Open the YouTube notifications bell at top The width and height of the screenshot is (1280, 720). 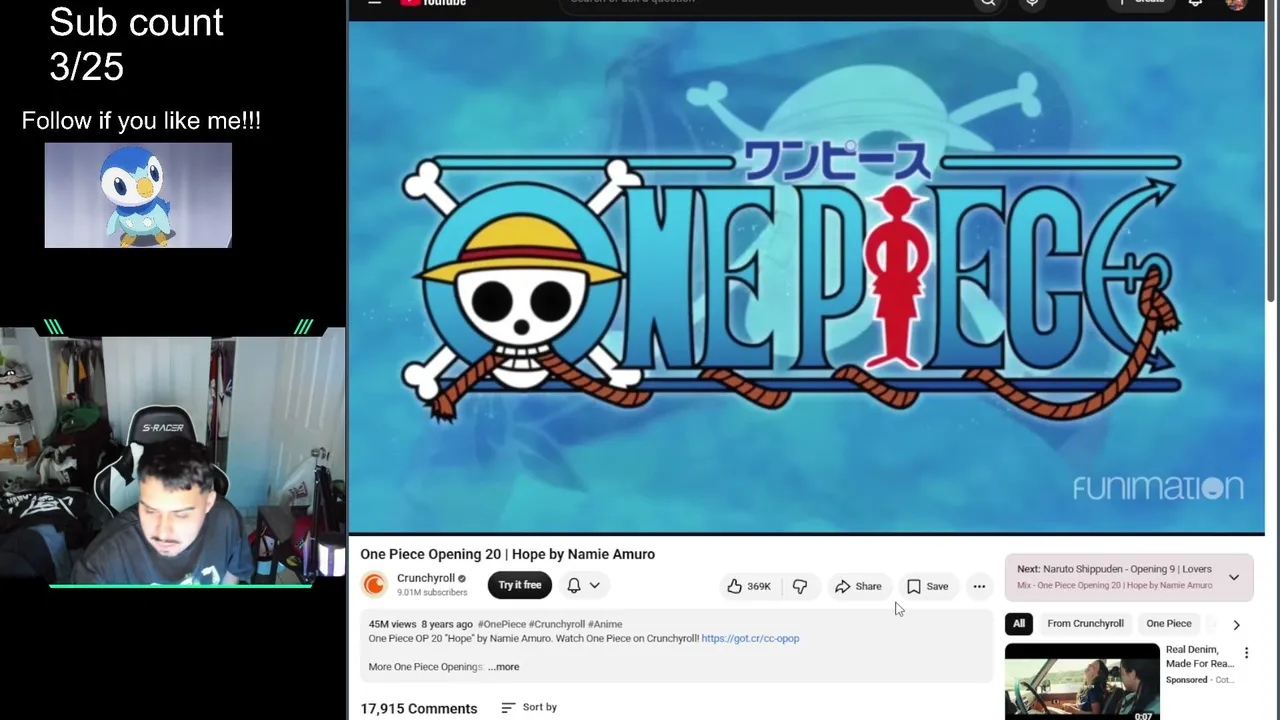(1195, 2)
